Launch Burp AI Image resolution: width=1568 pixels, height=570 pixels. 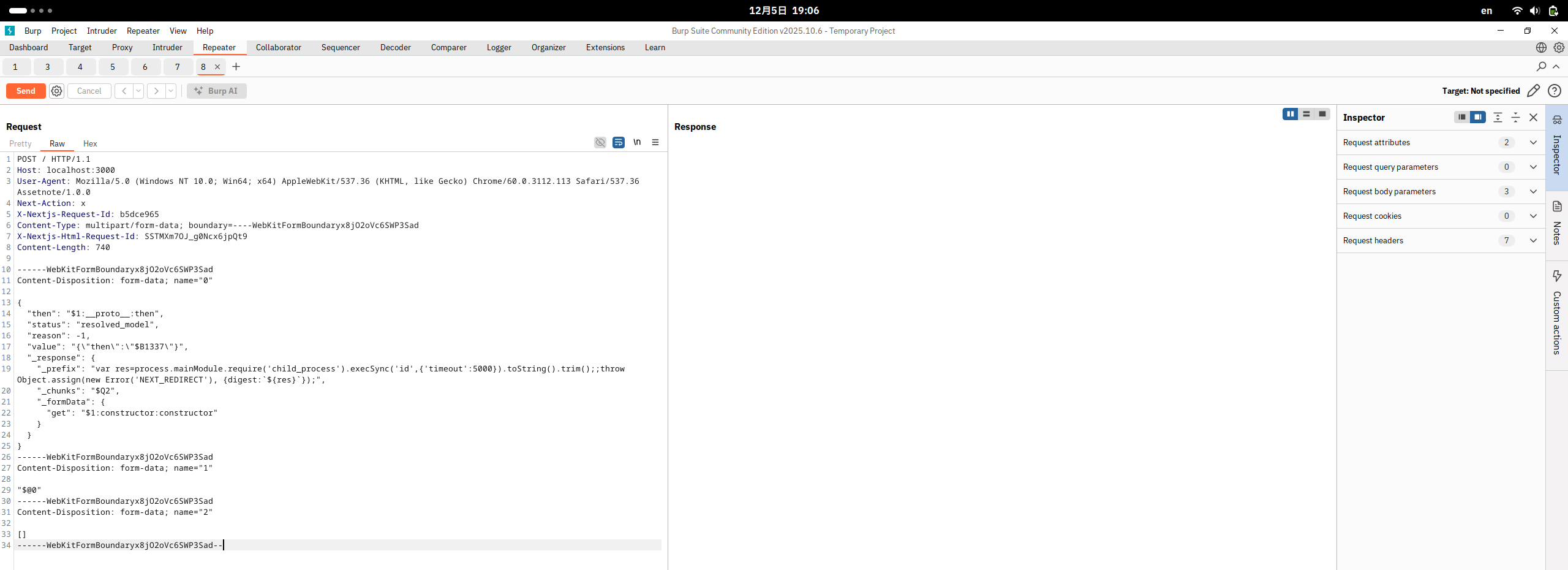click(216, 91)
